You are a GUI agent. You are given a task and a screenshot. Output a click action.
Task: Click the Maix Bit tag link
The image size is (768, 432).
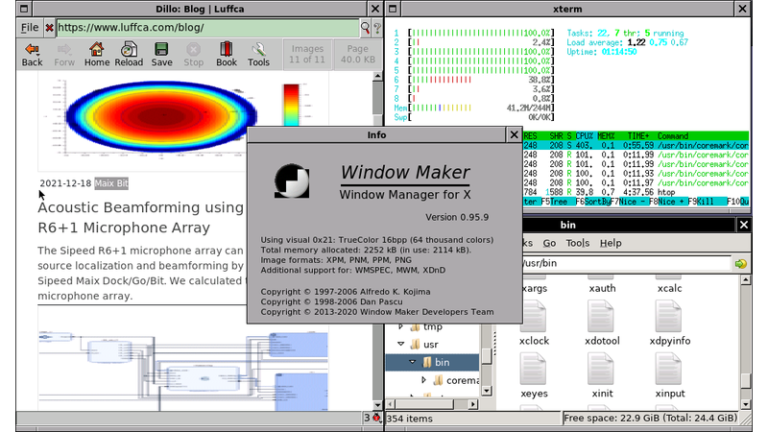tap(111, 183)
